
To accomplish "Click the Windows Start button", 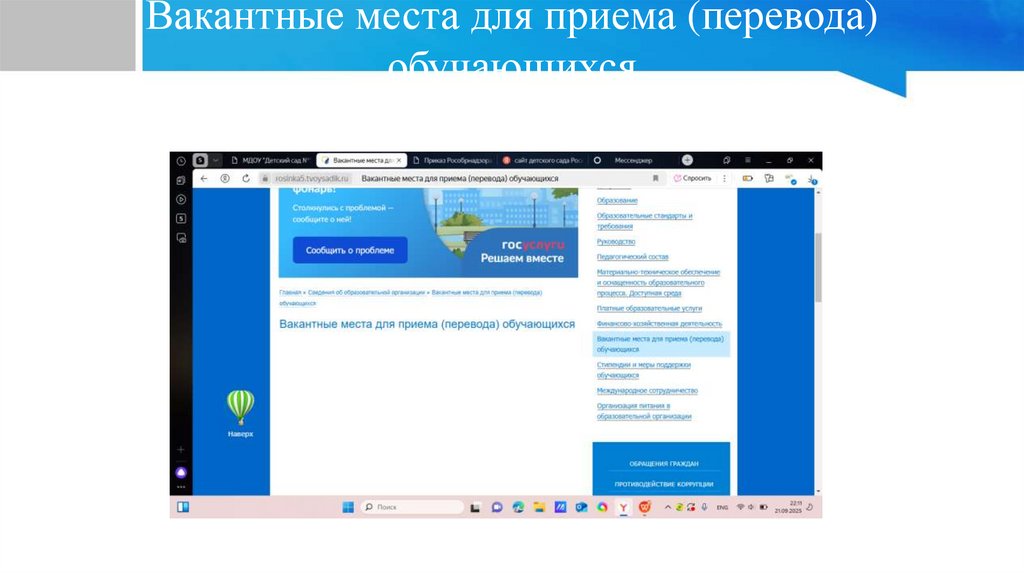I will 348,507.
